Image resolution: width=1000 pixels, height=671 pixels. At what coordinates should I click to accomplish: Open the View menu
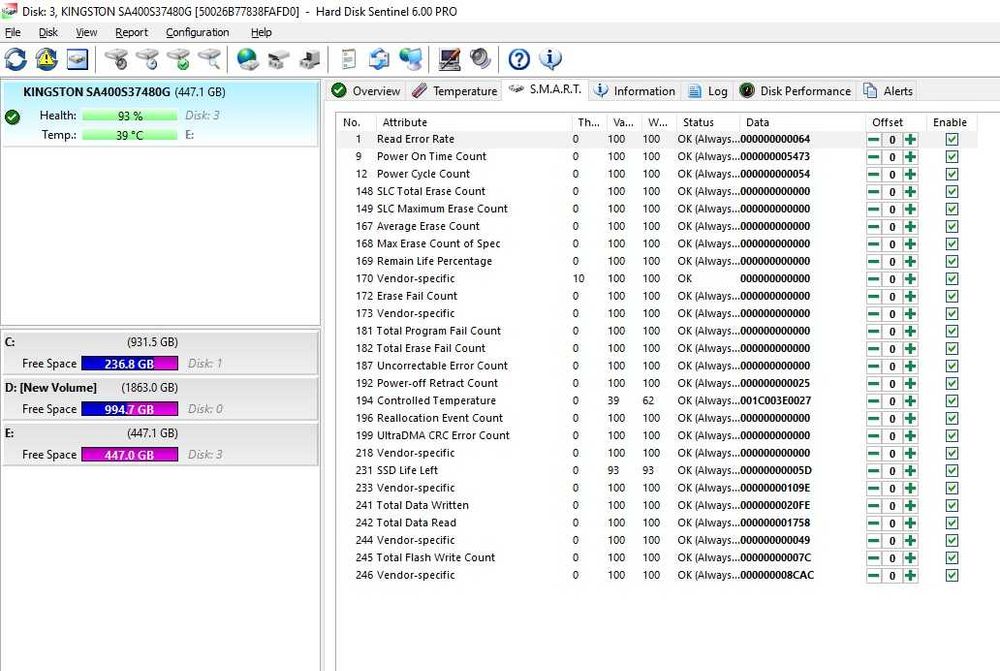click(x=86, y=32)
